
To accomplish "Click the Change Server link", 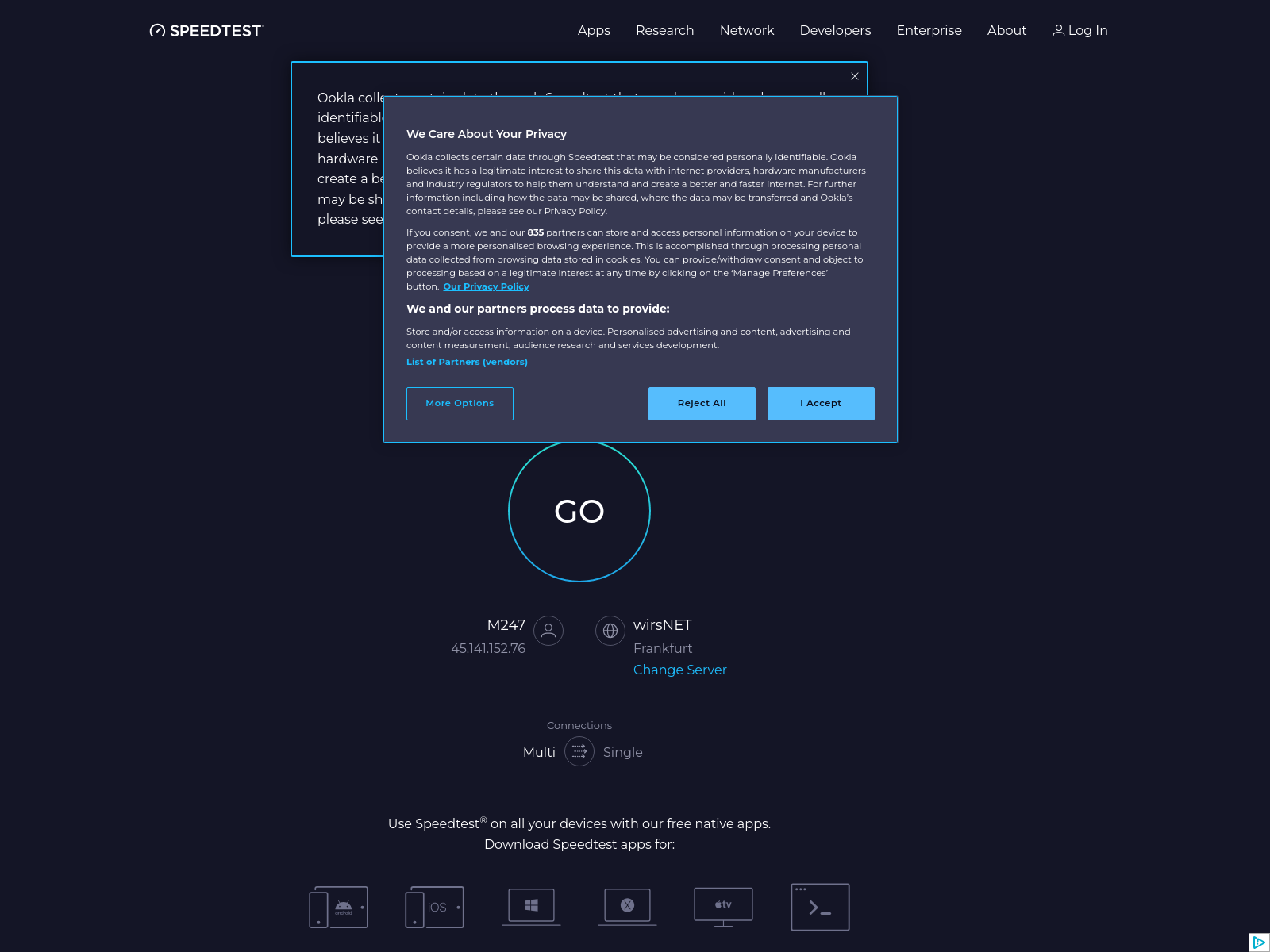I will (x=680, y=670).
